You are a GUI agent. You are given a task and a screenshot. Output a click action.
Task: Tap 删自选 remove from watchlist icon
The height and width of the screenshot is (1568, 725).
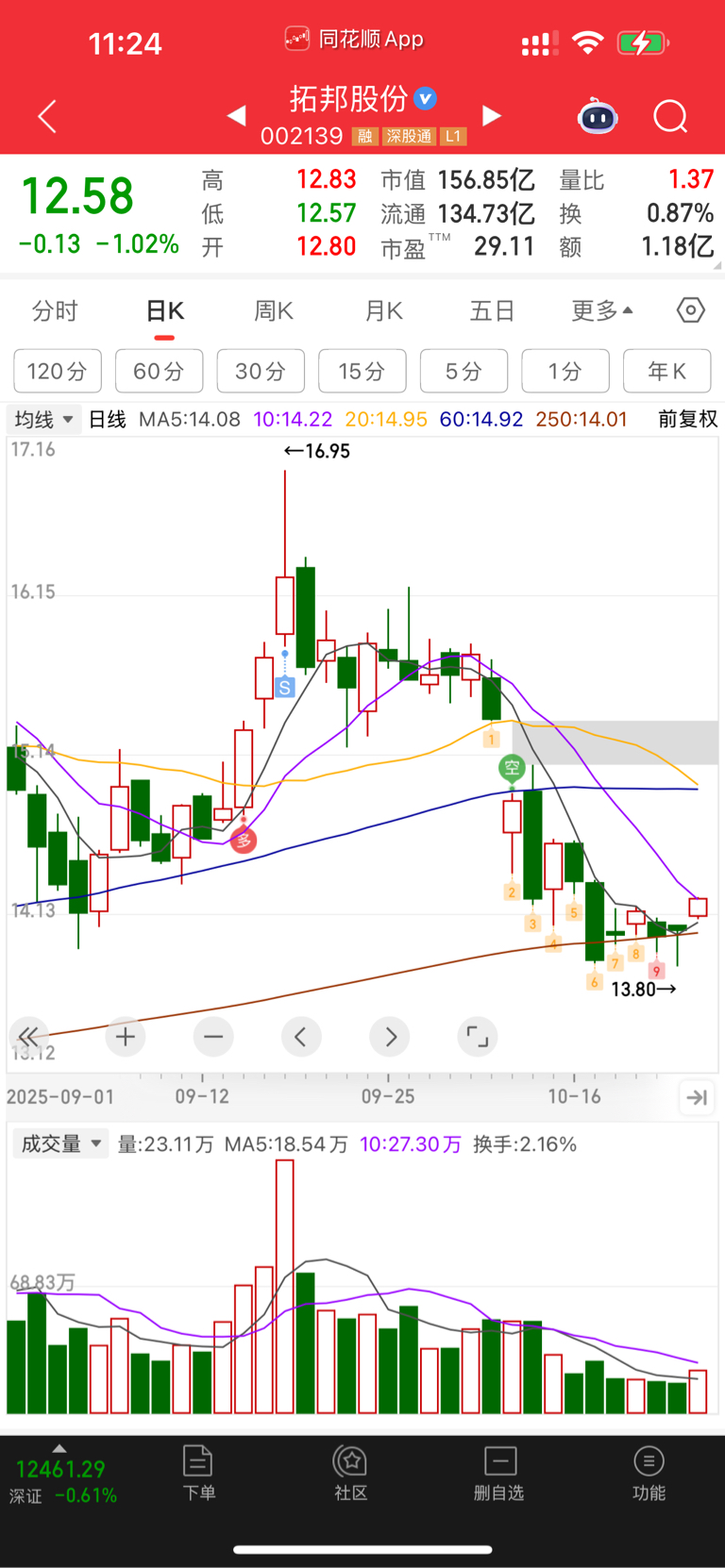click(x=499, y=1472)
